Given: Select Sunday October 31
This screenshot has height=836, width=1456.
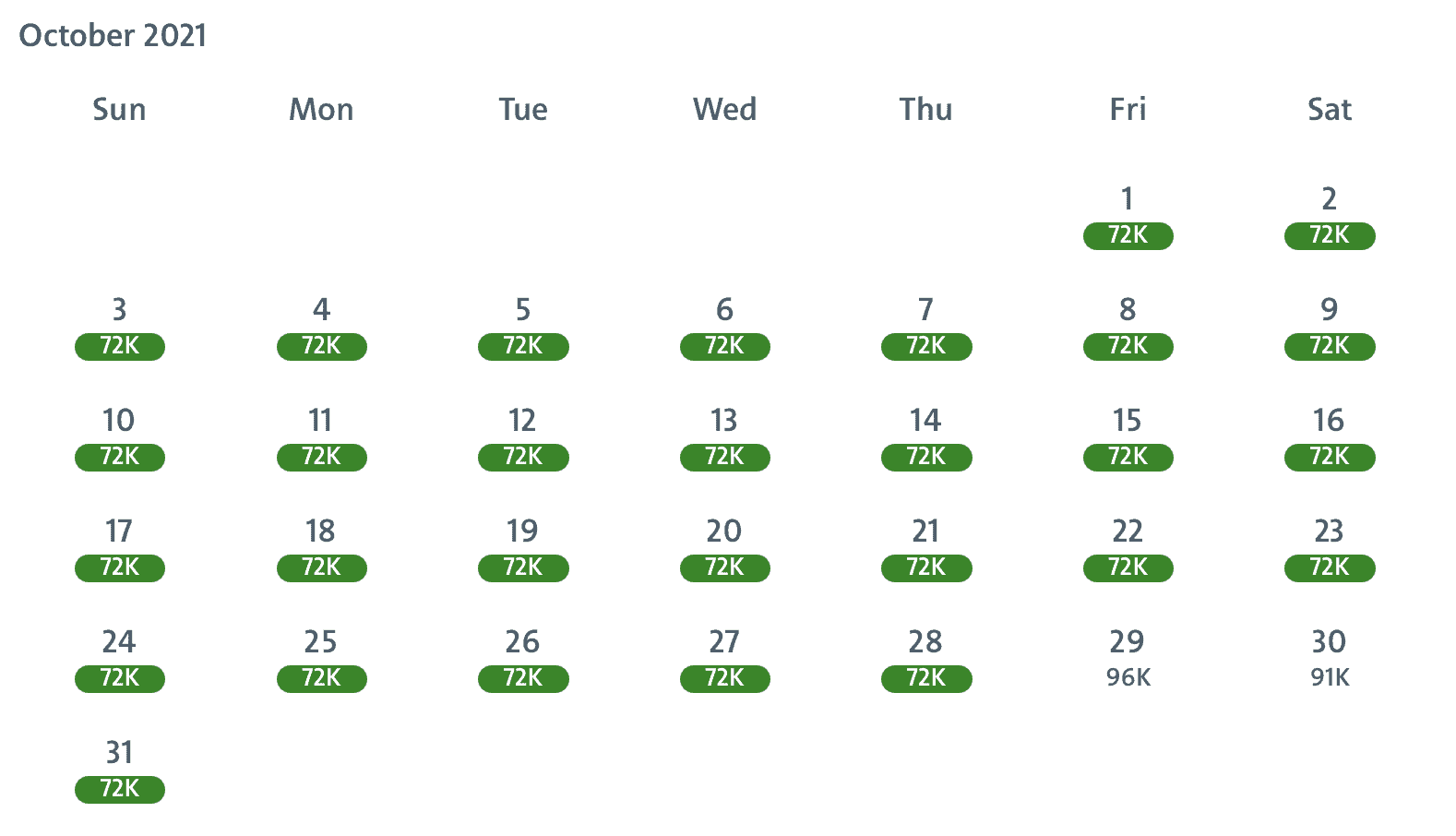Looking at the screenshot, I should (119, 771).
